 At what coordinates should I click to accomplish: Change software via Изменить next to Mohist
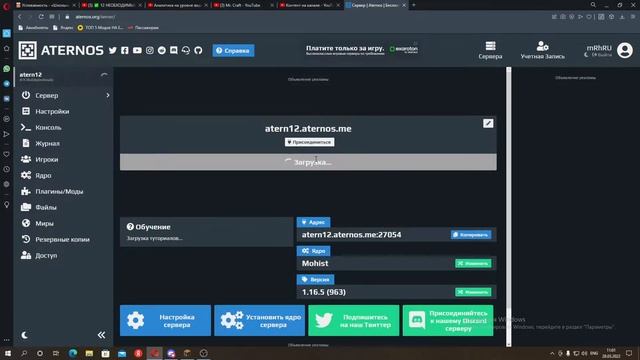coord(473,263)
